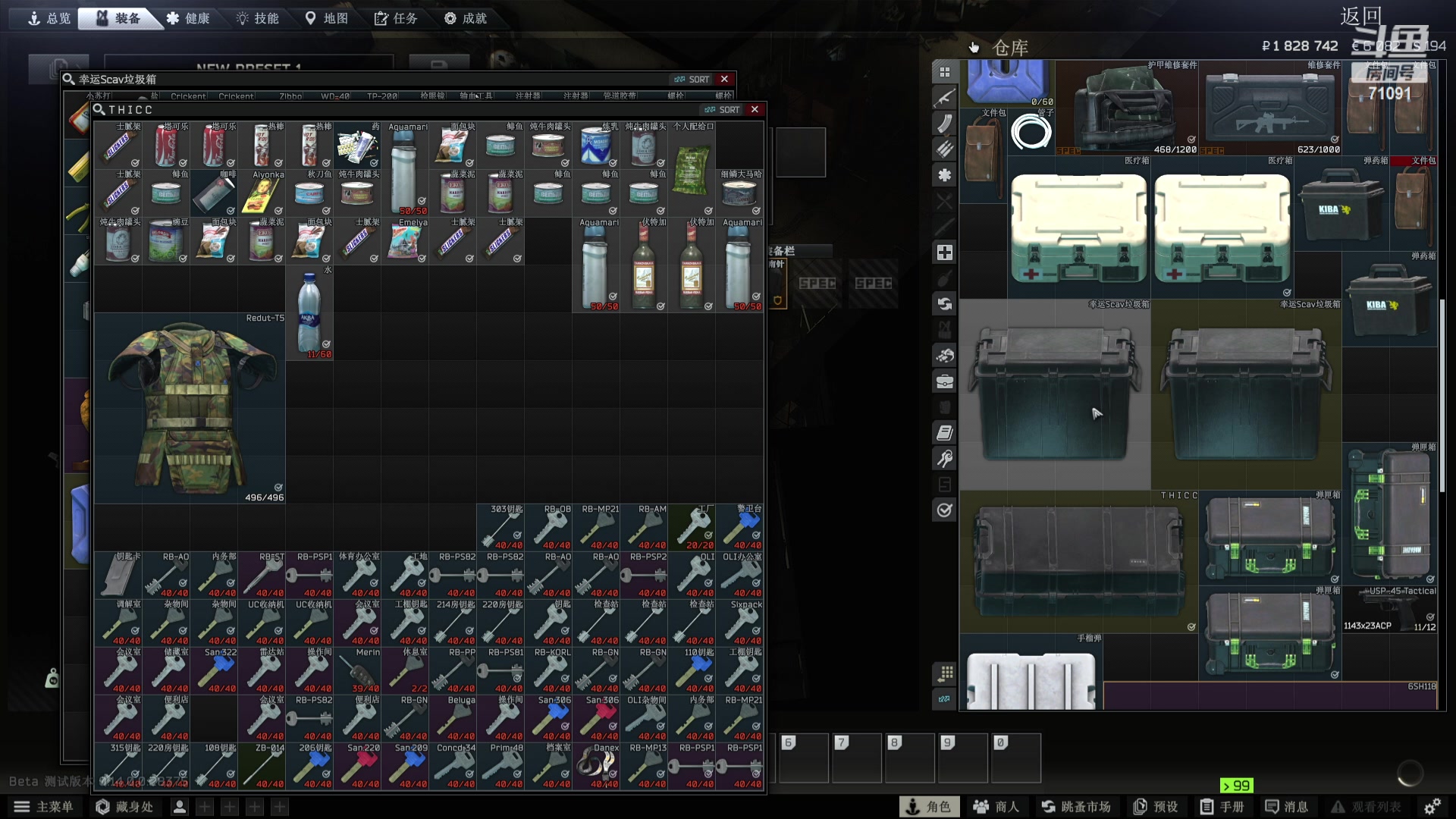
Task: Select the Merin car key
Action: pos(357,671)
